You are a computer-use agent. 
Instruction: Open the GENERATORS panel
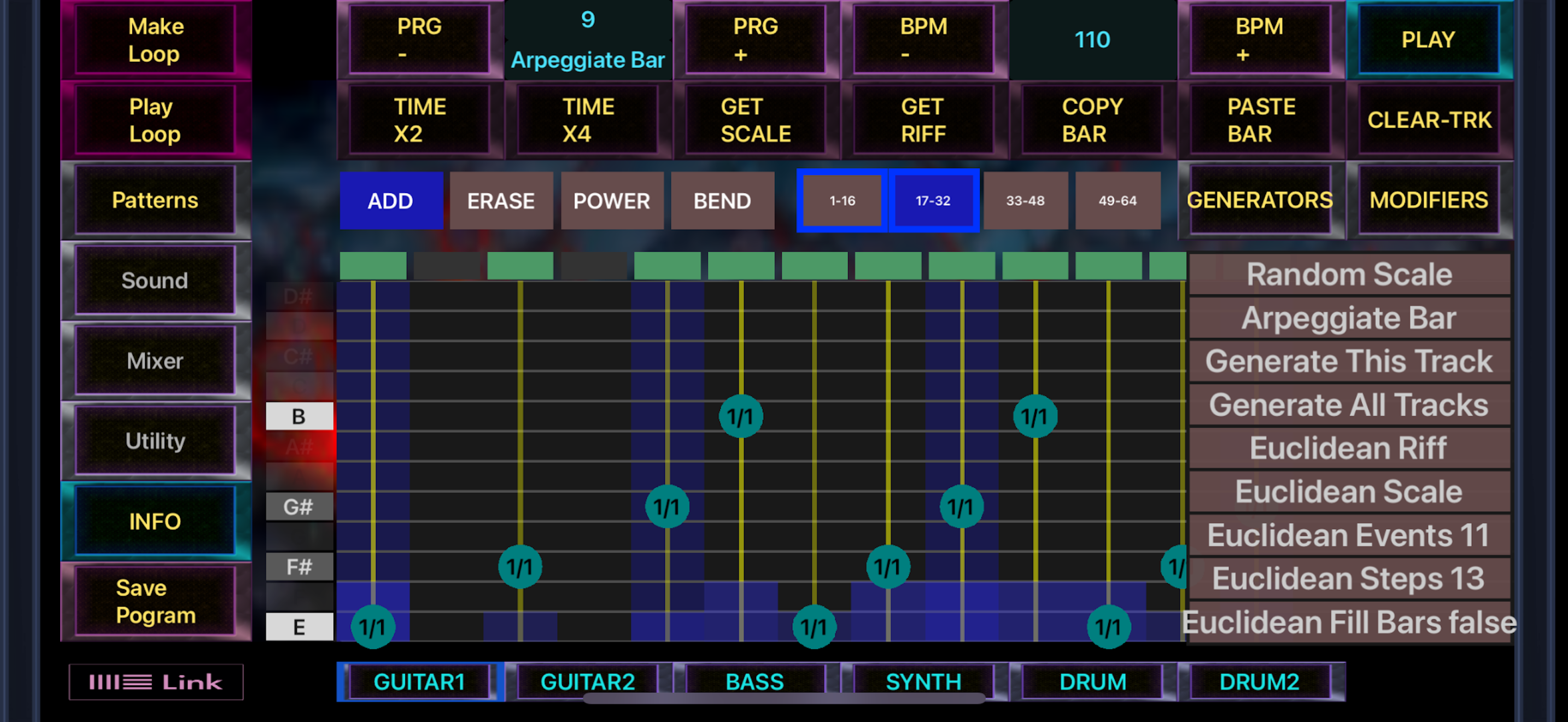(x=1260, y=200)
